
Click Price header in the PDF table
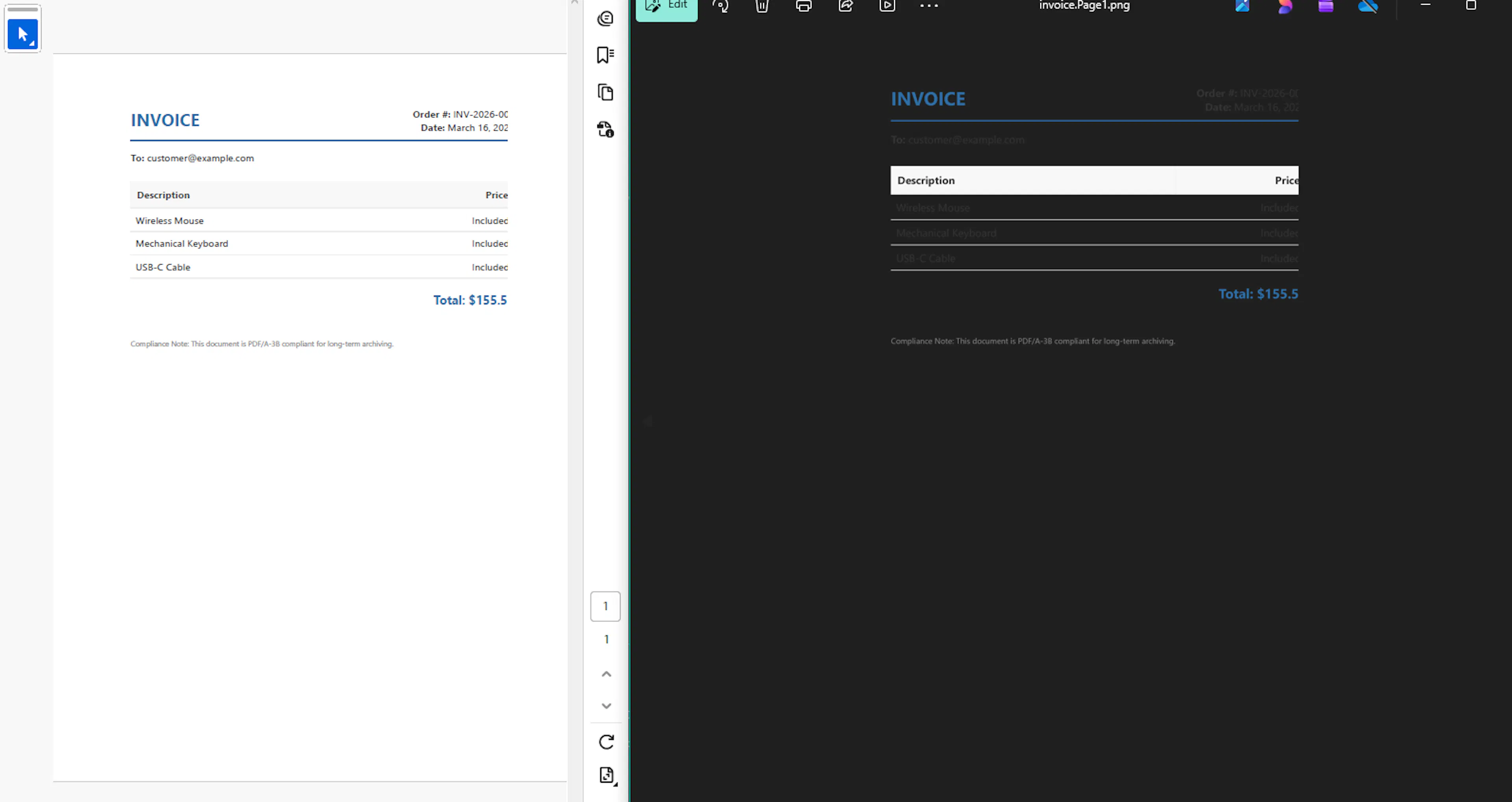(497, 195)
